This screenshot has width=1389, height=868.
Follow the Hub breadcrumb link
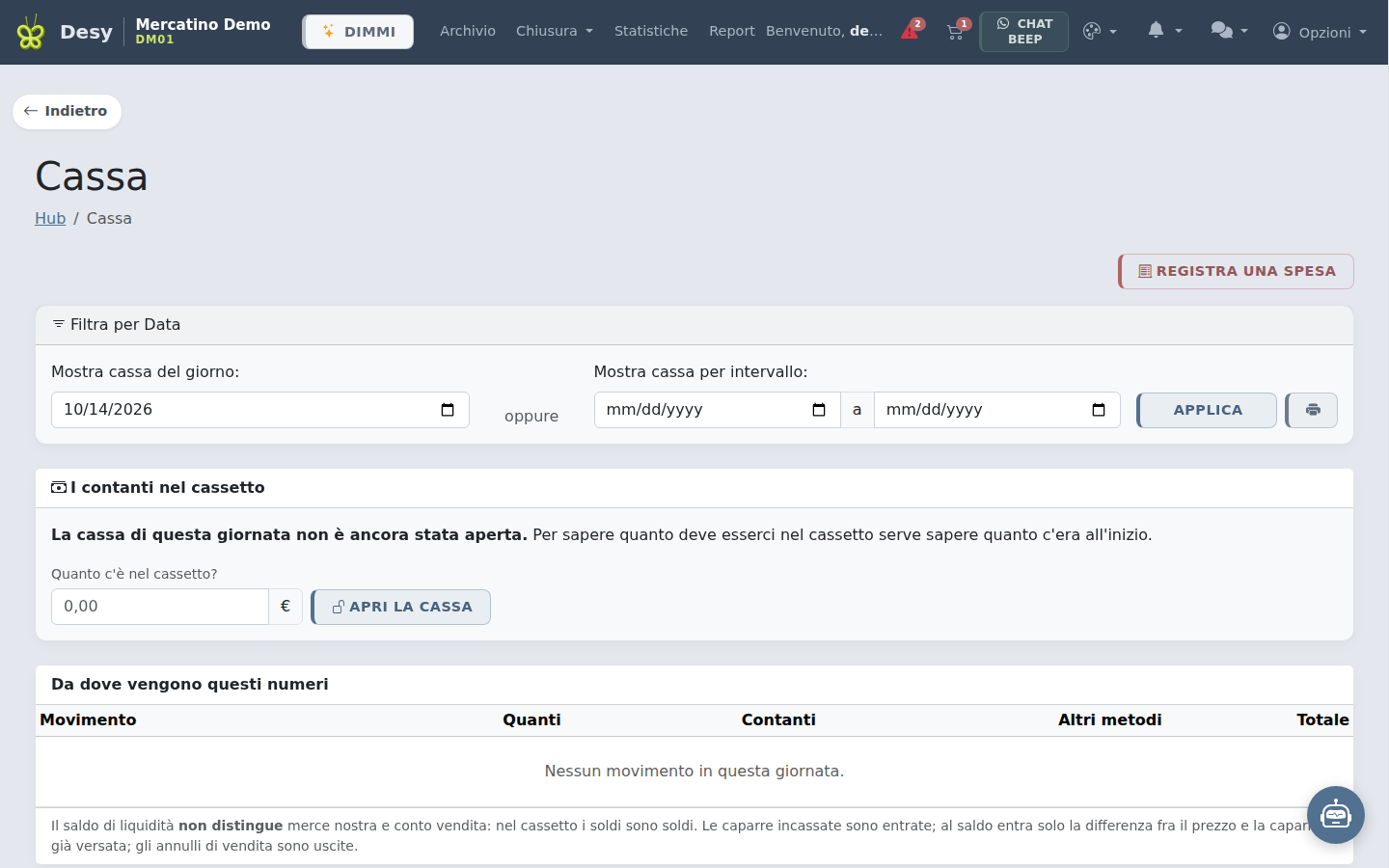point(50,218)
